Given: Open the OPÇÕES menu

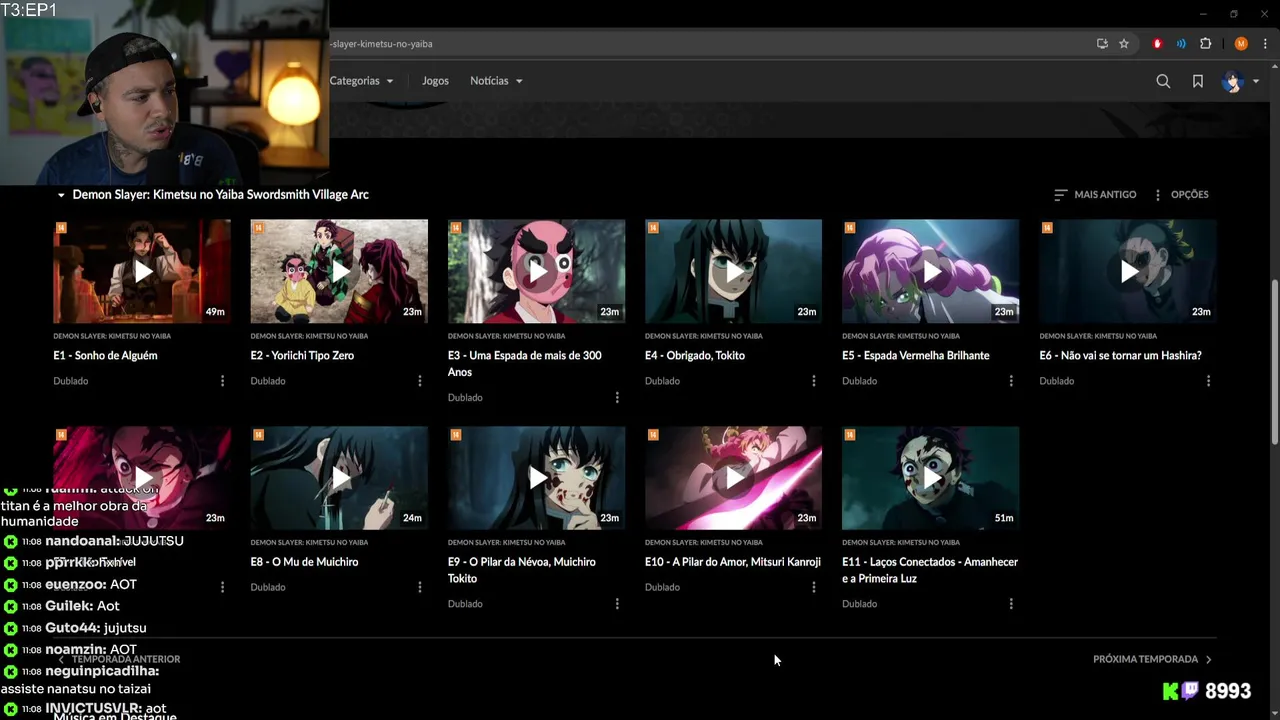Looking at the screenshot, I should [x=1181, y=195].
